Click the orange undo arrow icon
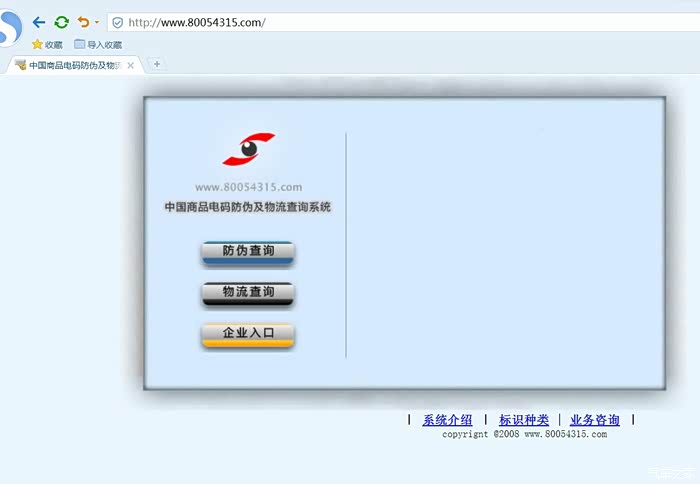The width and height of the screenshot is (700, 484). 83,22
